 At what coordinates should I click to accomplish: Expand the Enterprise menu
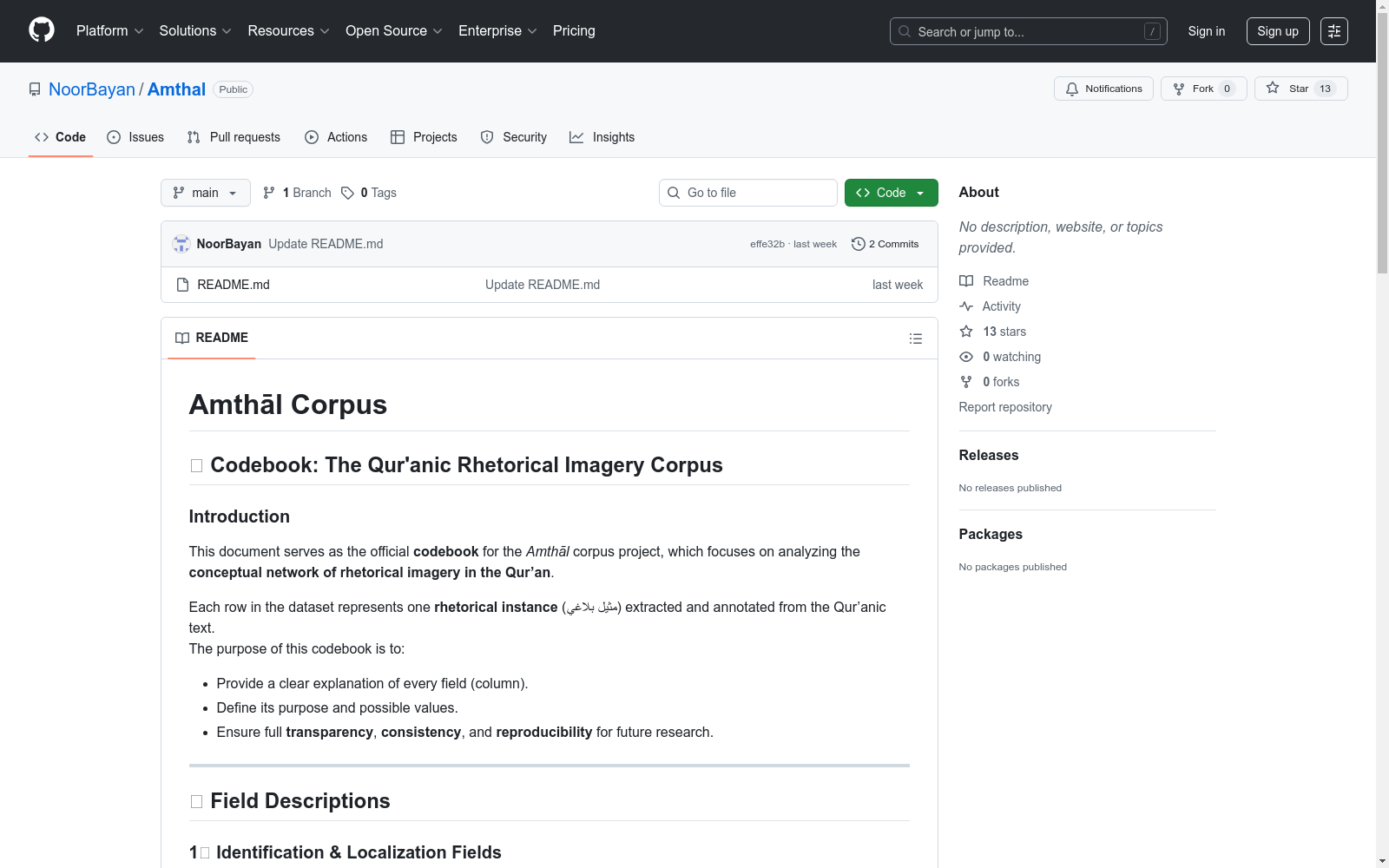pos(498,31)
